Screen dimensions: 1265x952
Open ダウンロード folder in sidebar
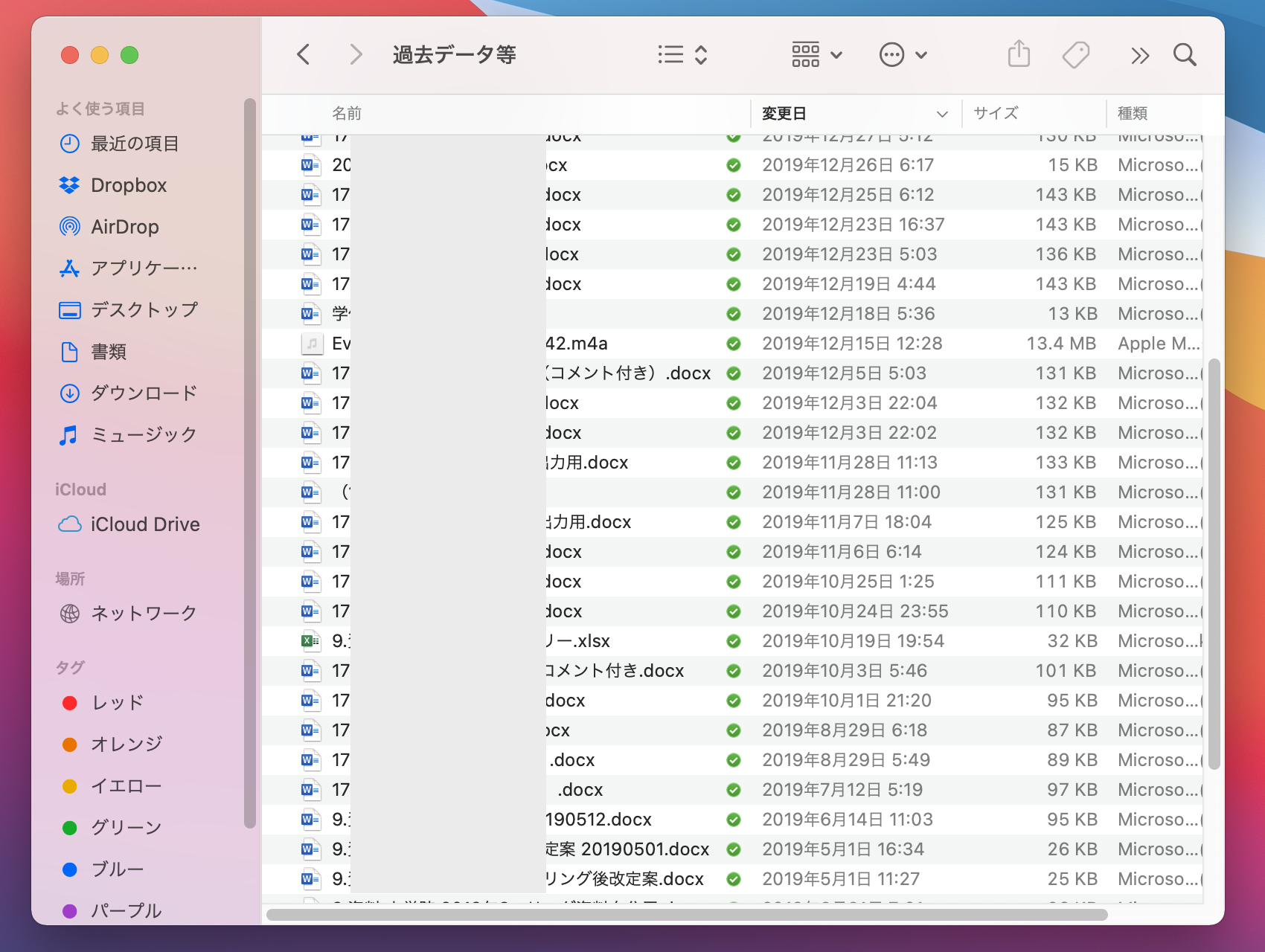(143, 393)
